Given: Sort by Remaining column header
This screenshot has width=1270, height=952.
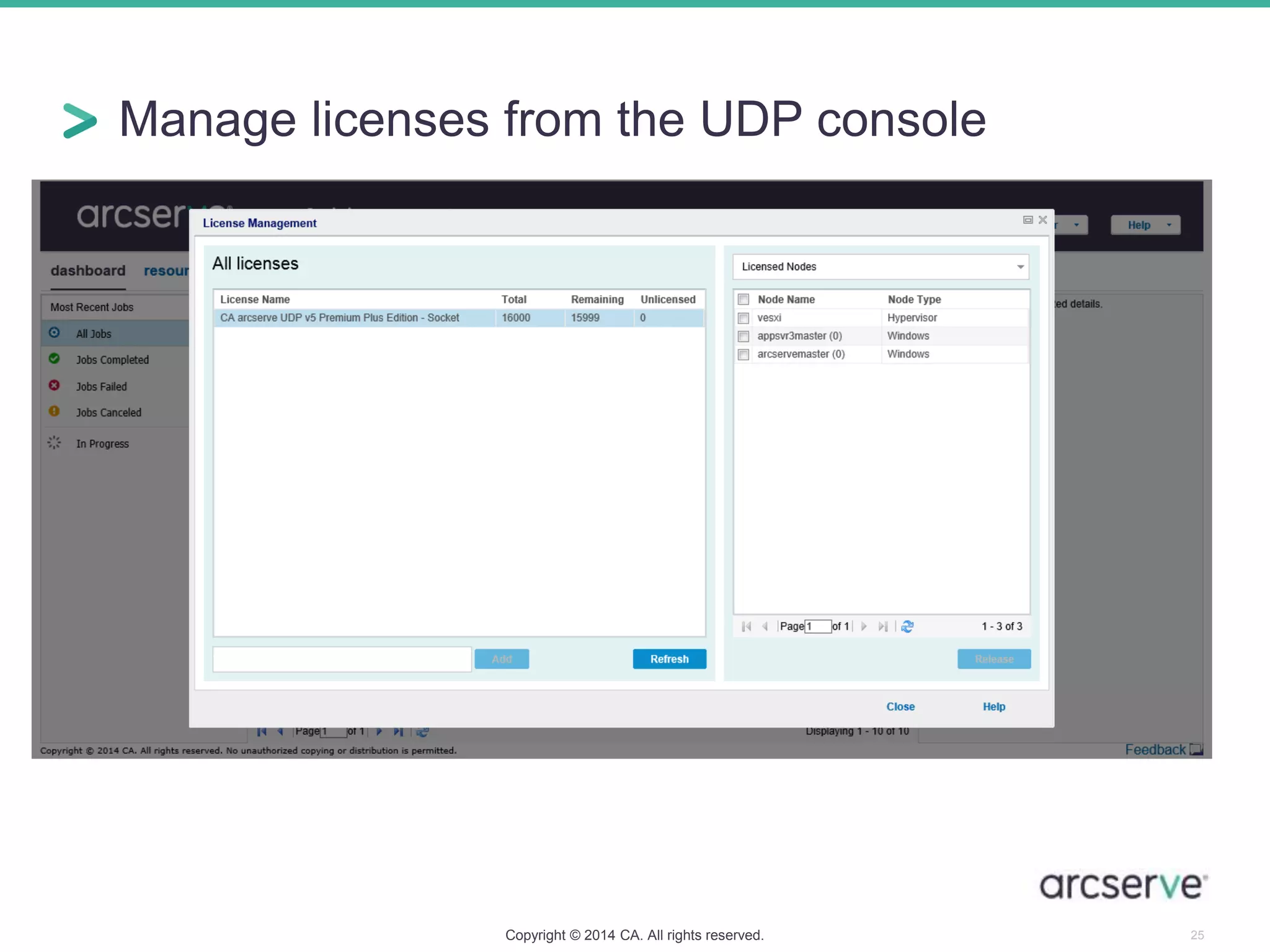Looking at the screenshot, I should coord(597,299).
